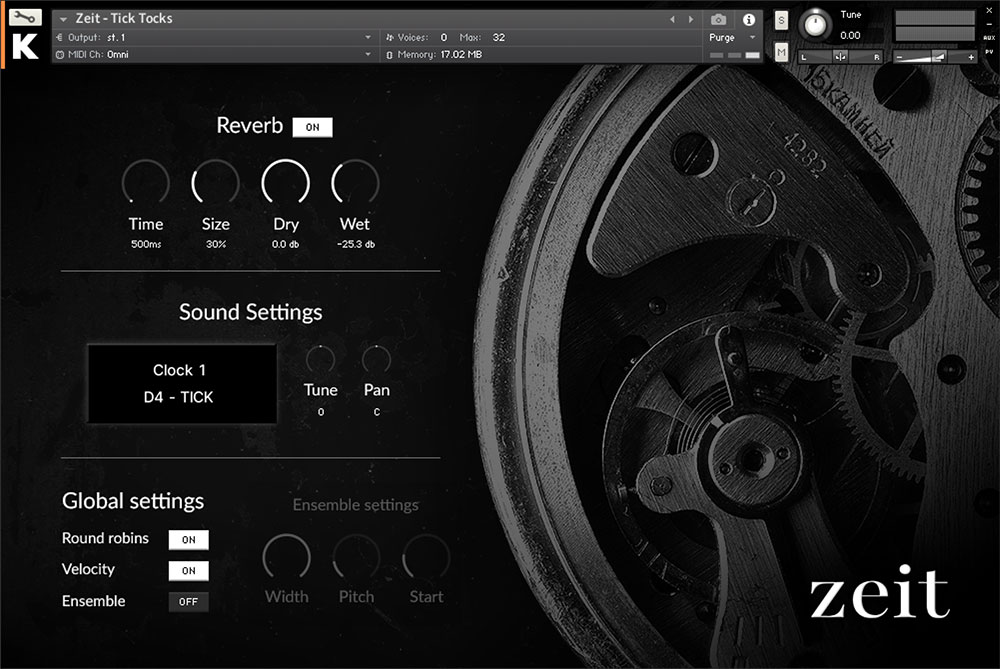The height and width of the screenshot is (669, 1000).
Task: Click the reverb Wet knob
Action: coord(355,184)
